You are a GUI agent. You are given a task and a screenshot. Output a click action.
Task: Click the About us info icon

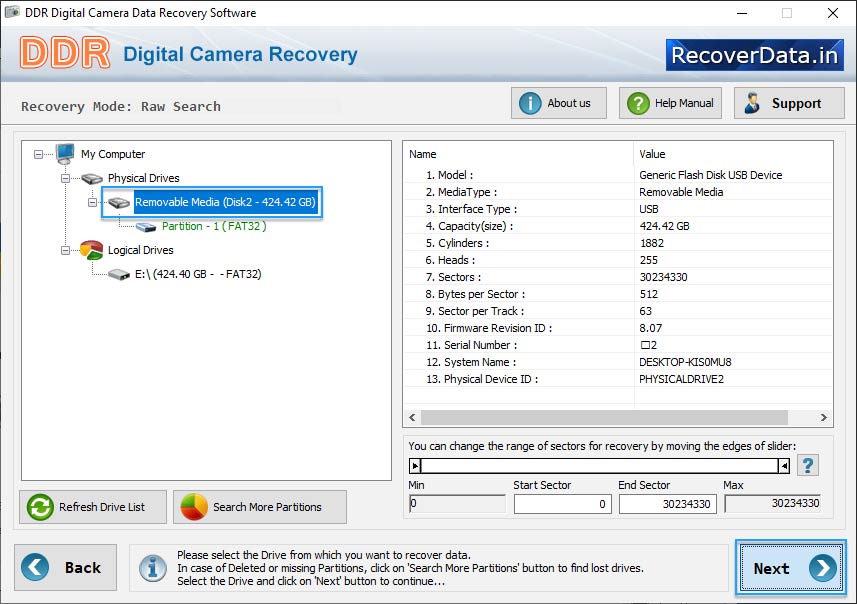point(530,103)
